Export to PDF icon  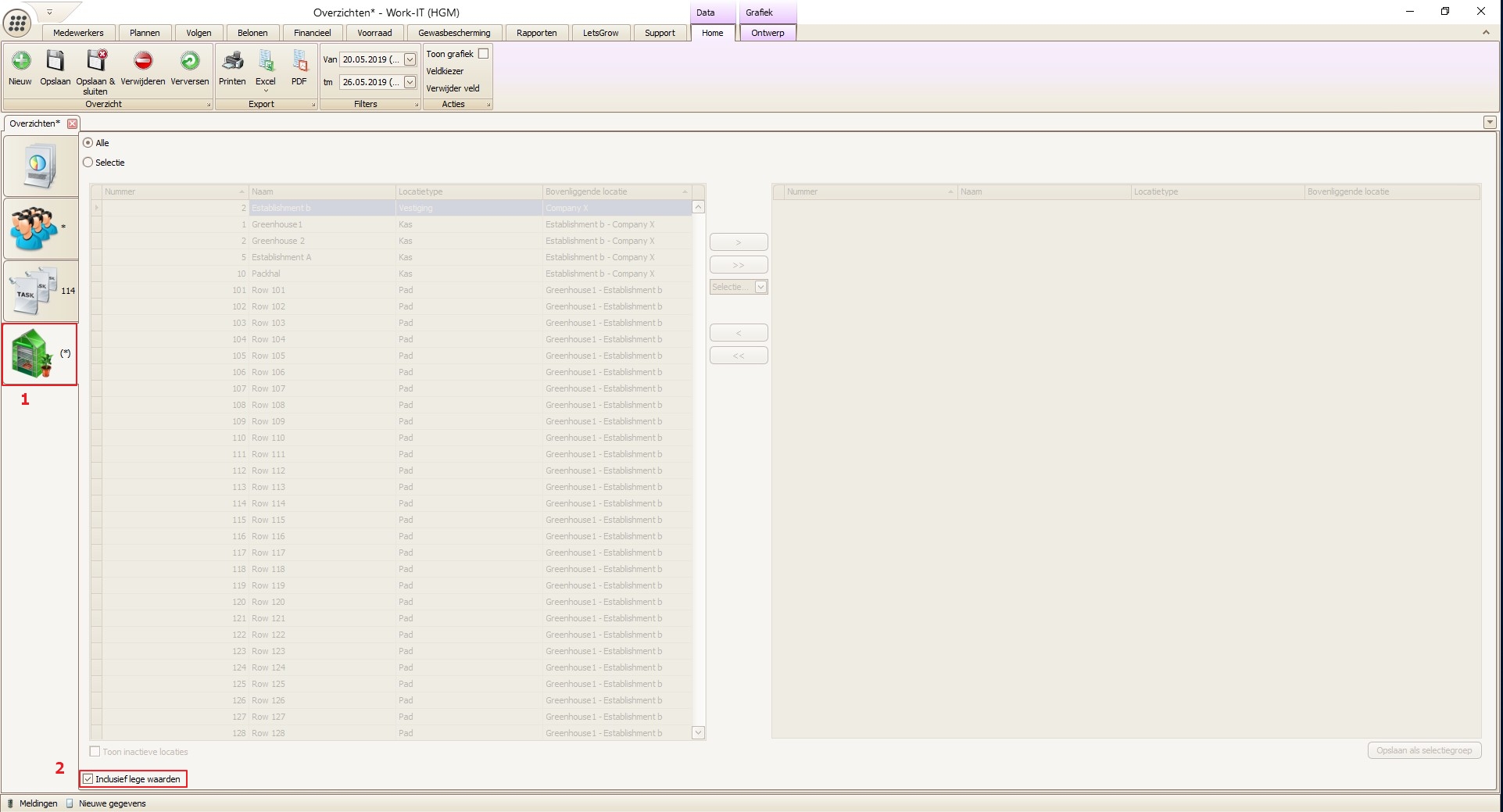pyautogui.click(x=299, y=61)
